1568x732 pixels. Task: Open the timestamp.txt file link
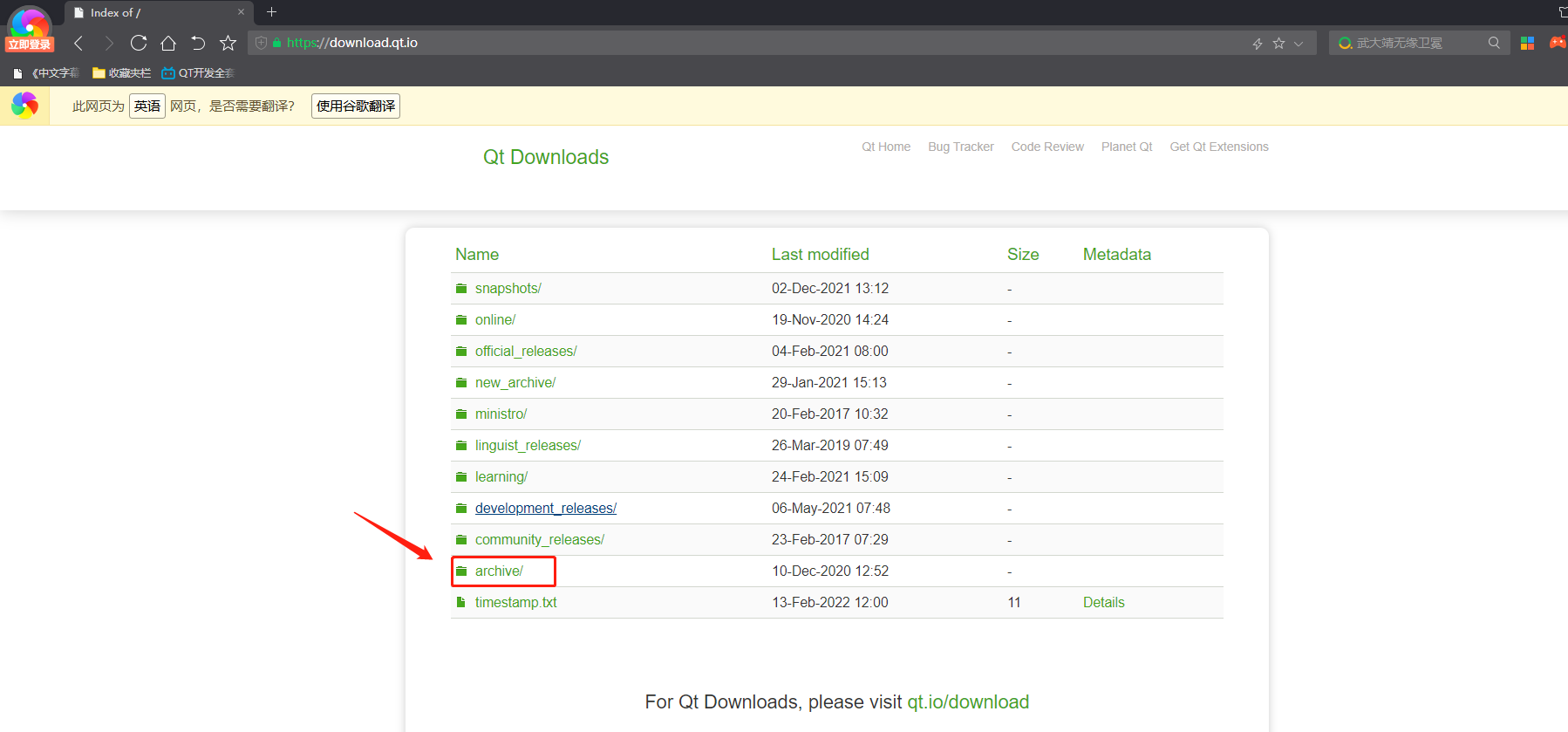tap(516, 603)
